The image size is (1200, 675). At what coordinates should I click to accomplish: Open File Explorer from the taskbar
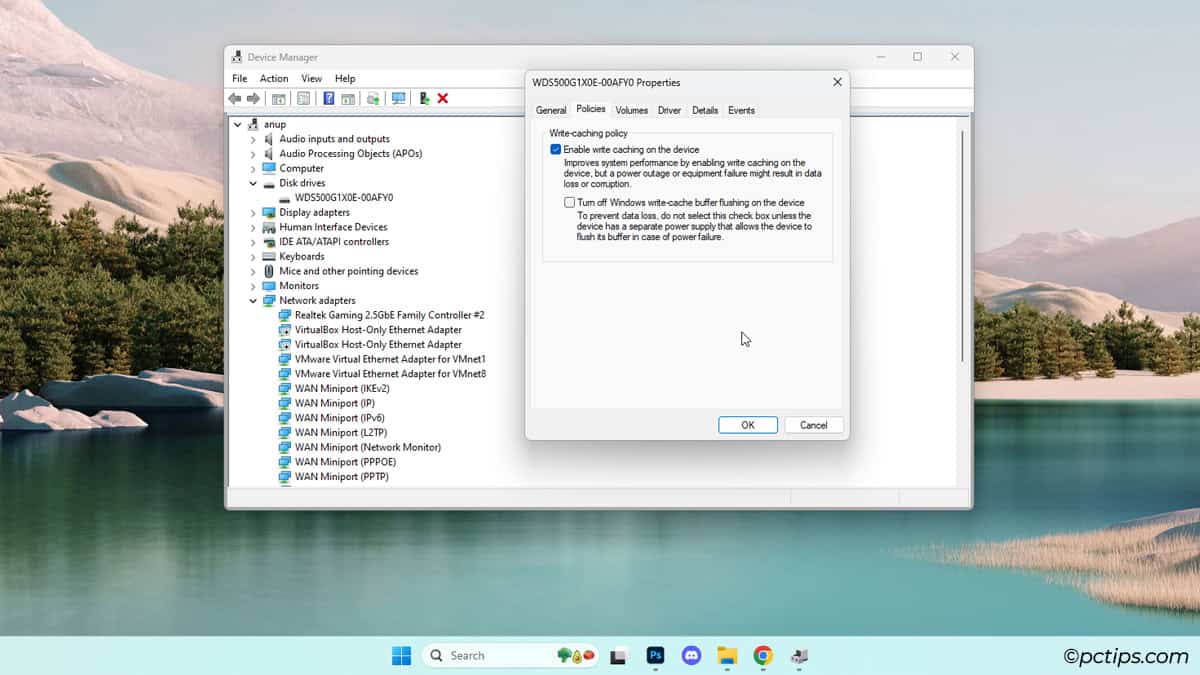[727, 656]
